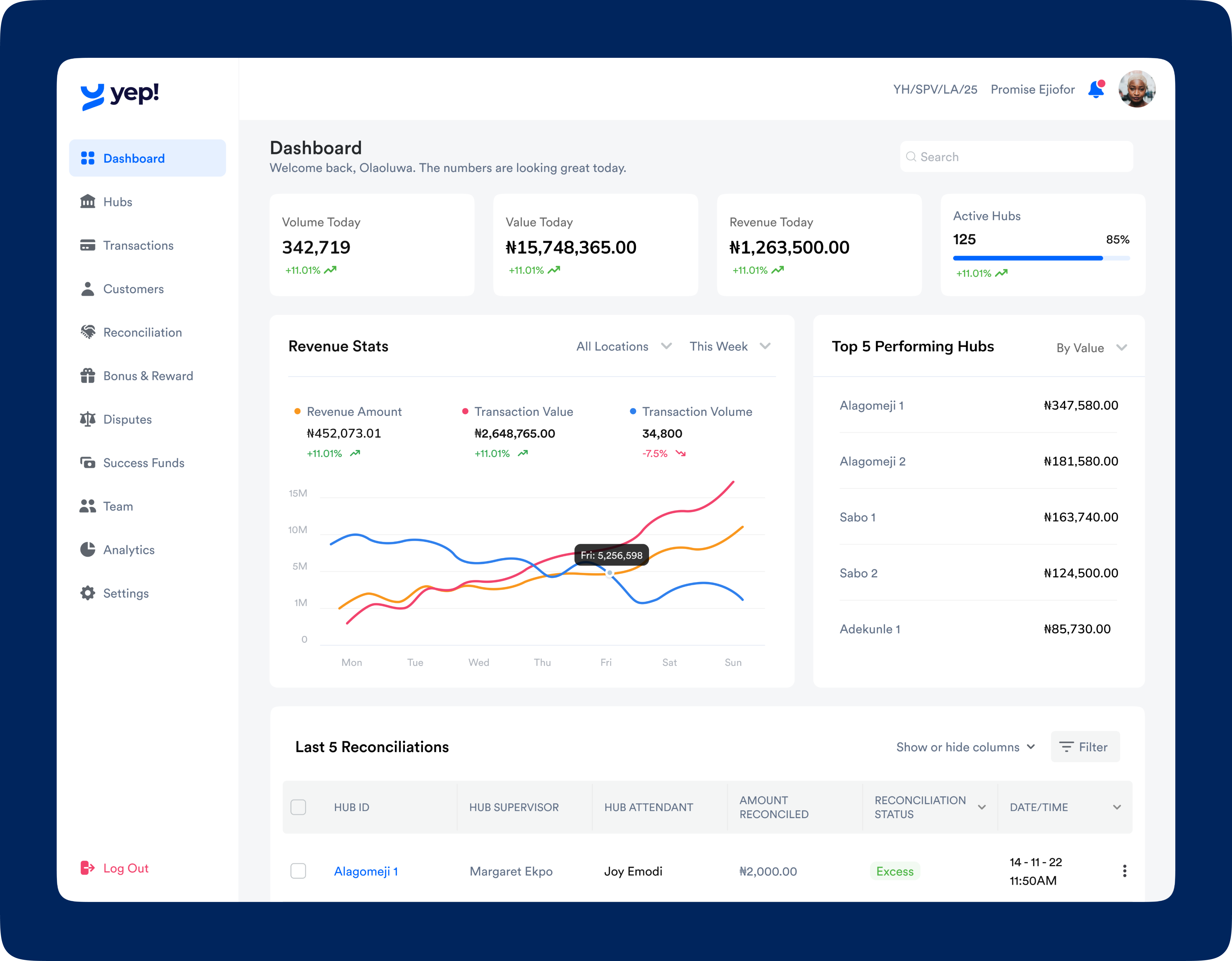Click the Active Hubs progress bar

coord(1041,258)
